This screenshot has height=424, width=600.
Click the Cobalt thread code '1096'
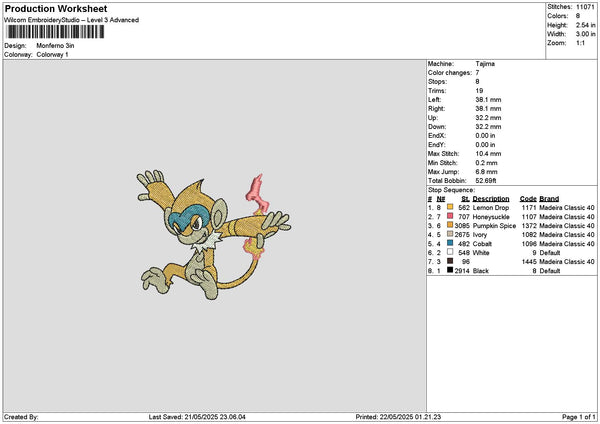tap(529, 244)
